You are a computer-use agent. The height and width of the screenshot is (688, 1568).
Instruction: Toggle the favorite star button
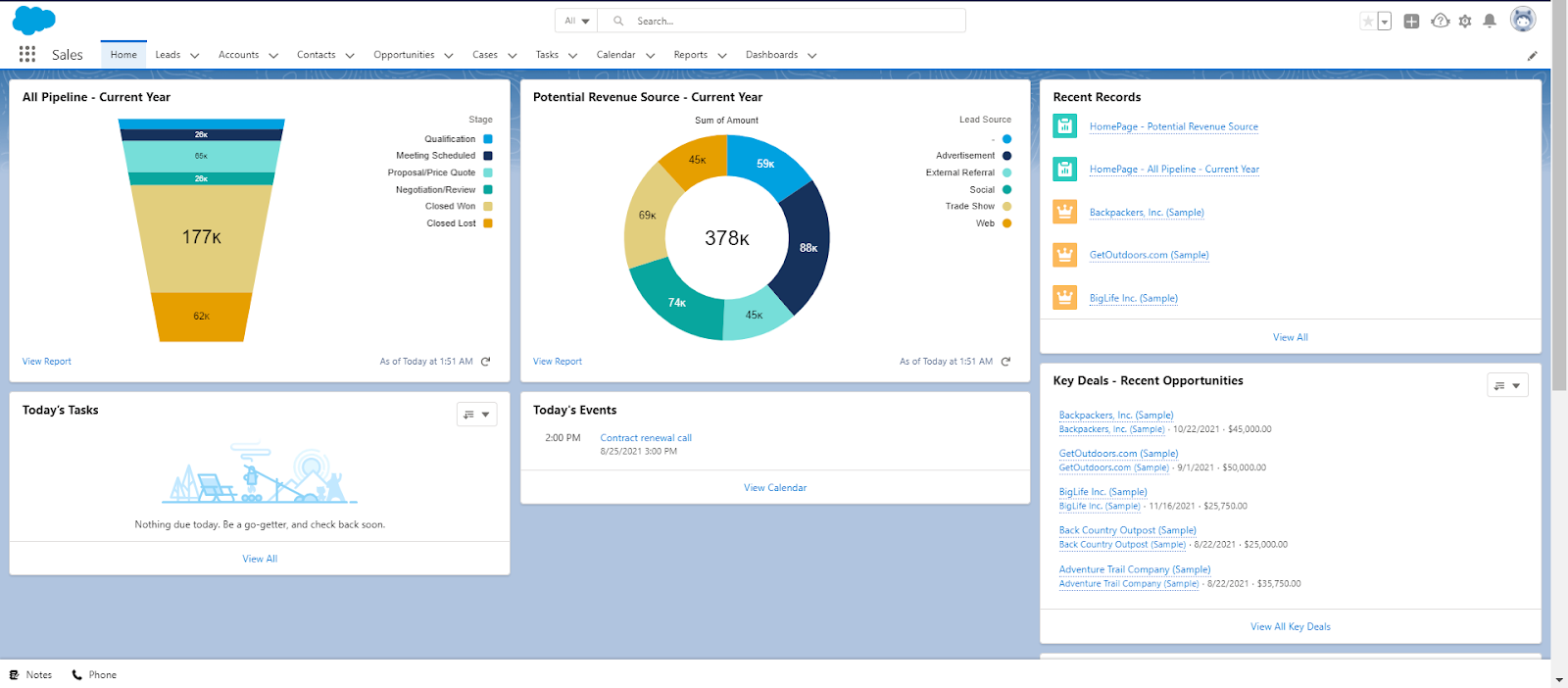click(1368, 22)
